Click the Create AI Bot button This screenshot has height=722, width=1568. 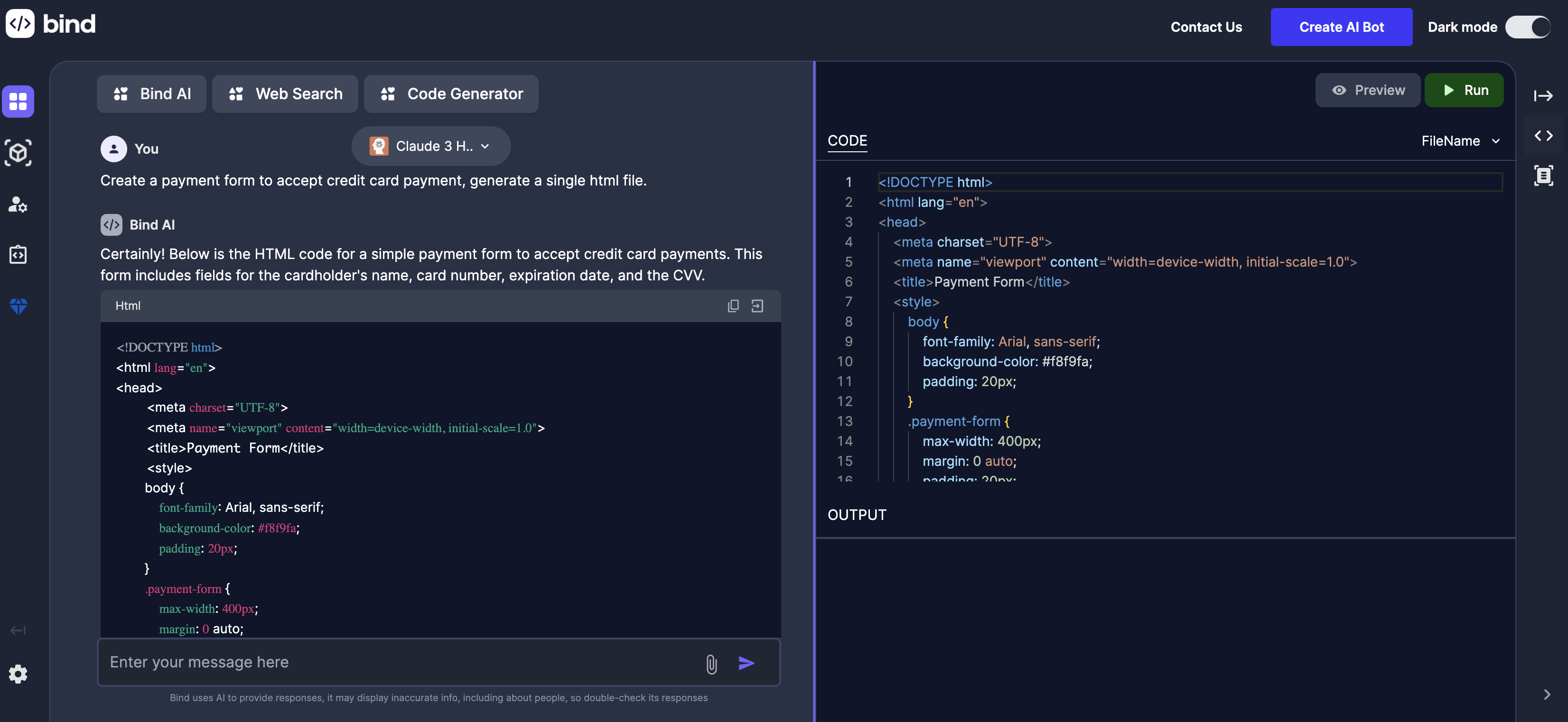coord(1341,27)
